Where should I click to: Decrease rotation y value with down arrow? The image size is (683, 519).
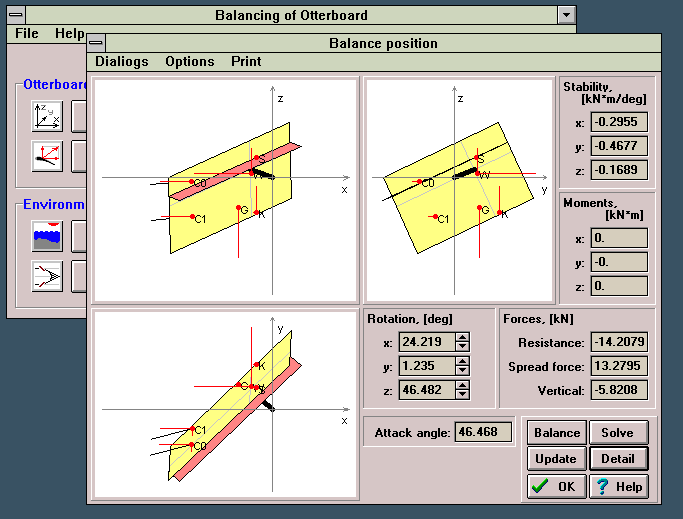[x=461, y=371]
